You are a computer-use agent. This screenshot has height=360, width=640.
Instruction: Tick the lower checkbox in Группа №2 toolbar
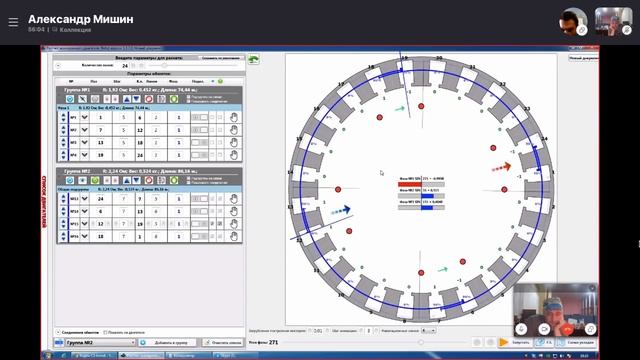[x=189, y=182]
